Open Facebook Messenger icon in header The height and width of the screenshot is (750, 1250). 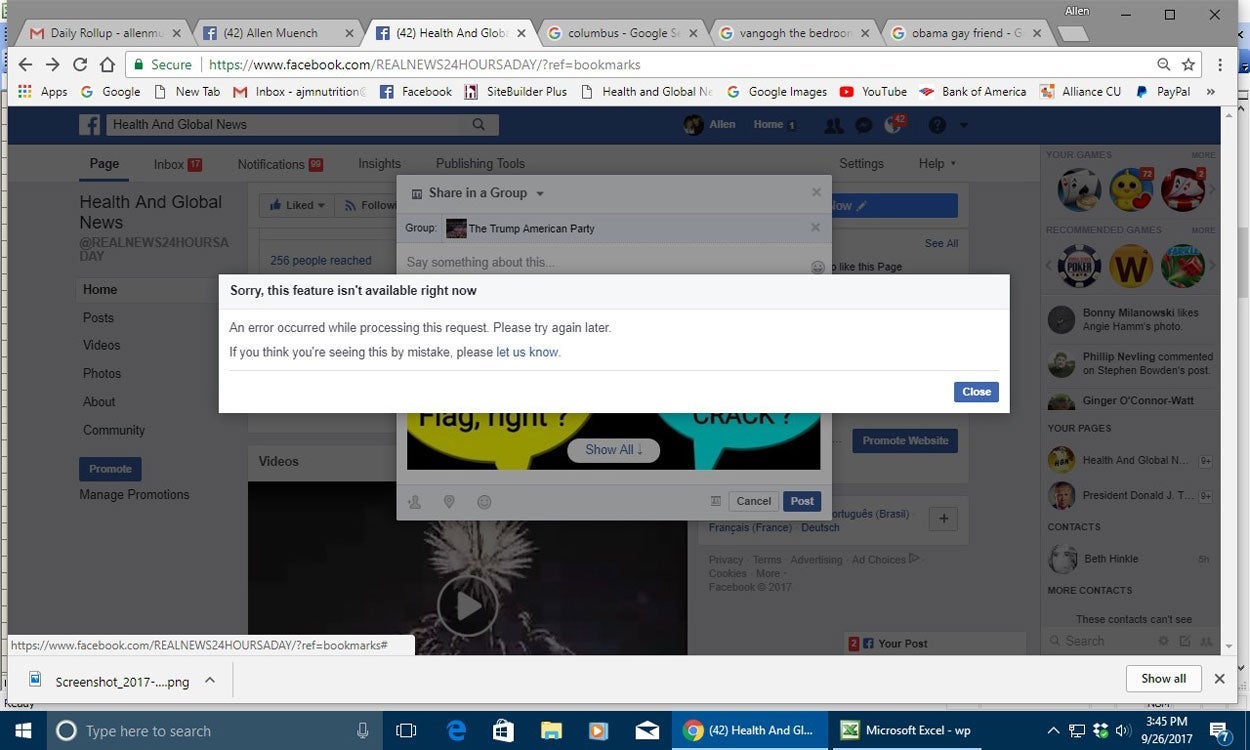(x=864, y=126)
